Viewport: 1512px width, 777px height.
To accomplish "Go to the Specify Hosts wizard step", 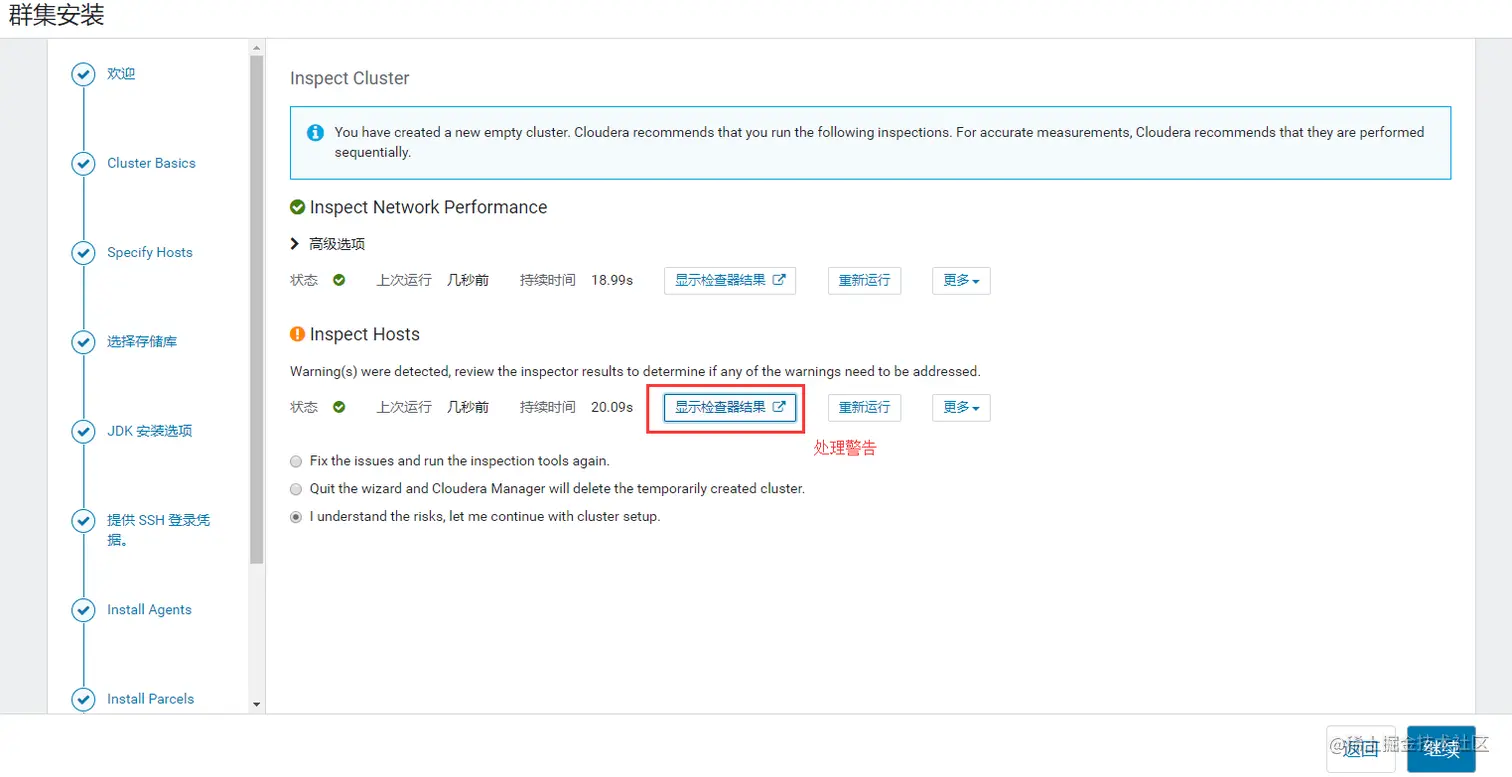I will (150, 252).
